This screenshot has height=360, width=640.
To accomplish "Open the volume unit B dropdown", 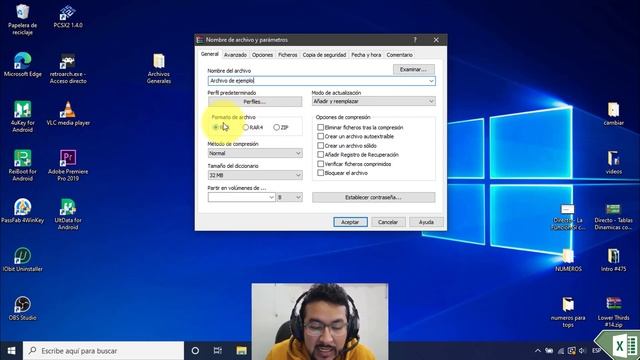I will pos(289,197).
